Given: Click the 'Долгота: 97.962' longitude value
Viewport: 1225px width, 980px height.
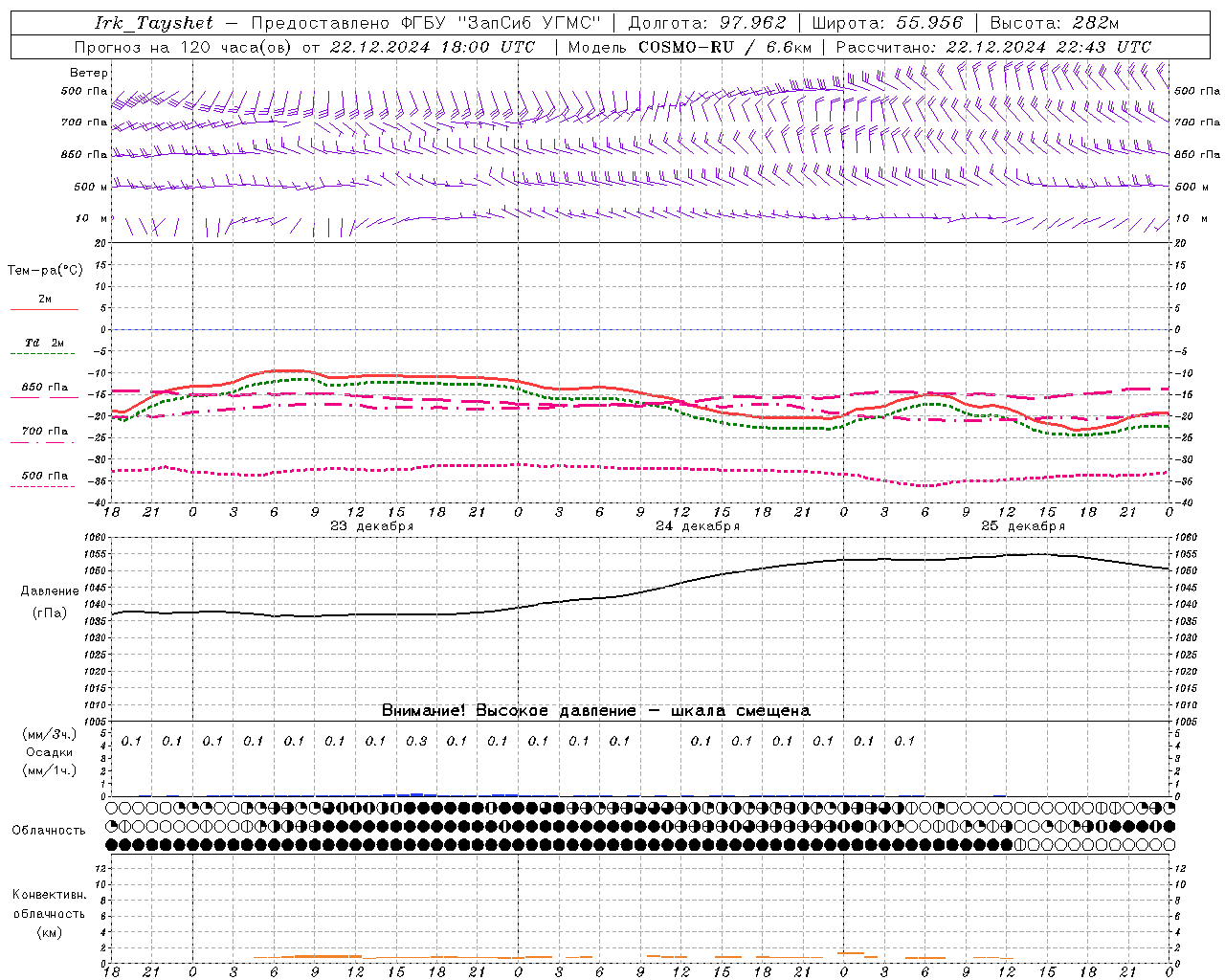Looking at the screenshot, I should click(707, 23).
